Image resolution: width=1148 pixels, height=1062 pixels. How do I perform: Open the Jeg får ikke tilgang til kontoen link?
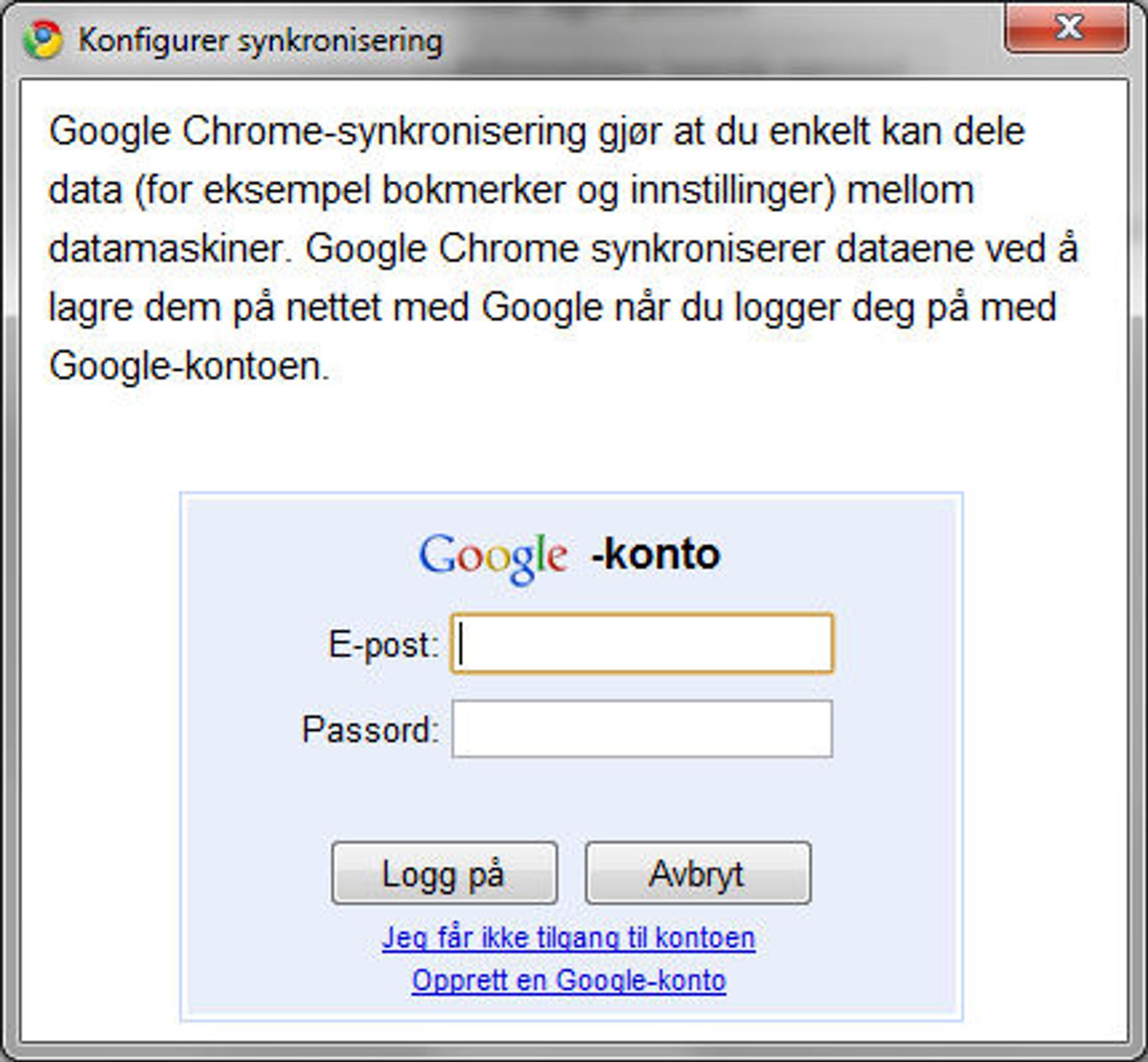[x=568, y=939]
